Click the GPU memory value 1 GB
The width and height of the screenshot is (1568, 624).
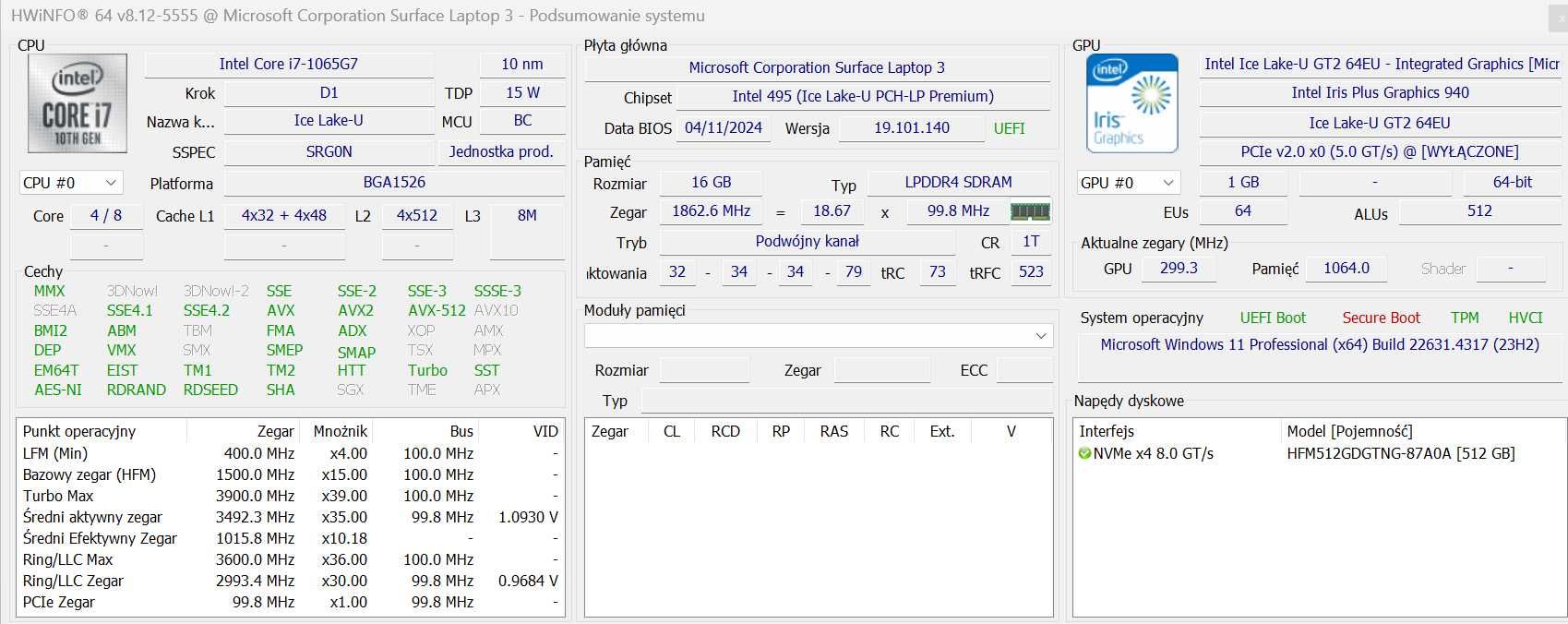[1243, 182]
